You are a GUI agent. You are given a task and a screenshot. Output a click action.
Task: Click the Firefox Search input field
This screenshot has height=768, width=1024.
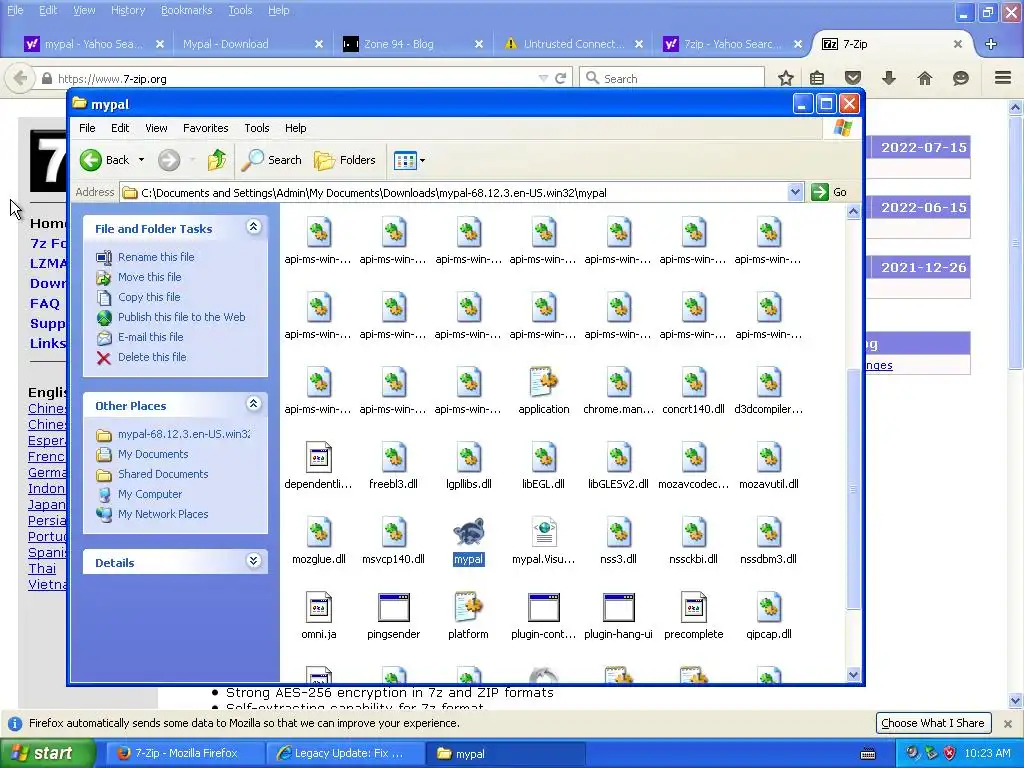(672, 78)
